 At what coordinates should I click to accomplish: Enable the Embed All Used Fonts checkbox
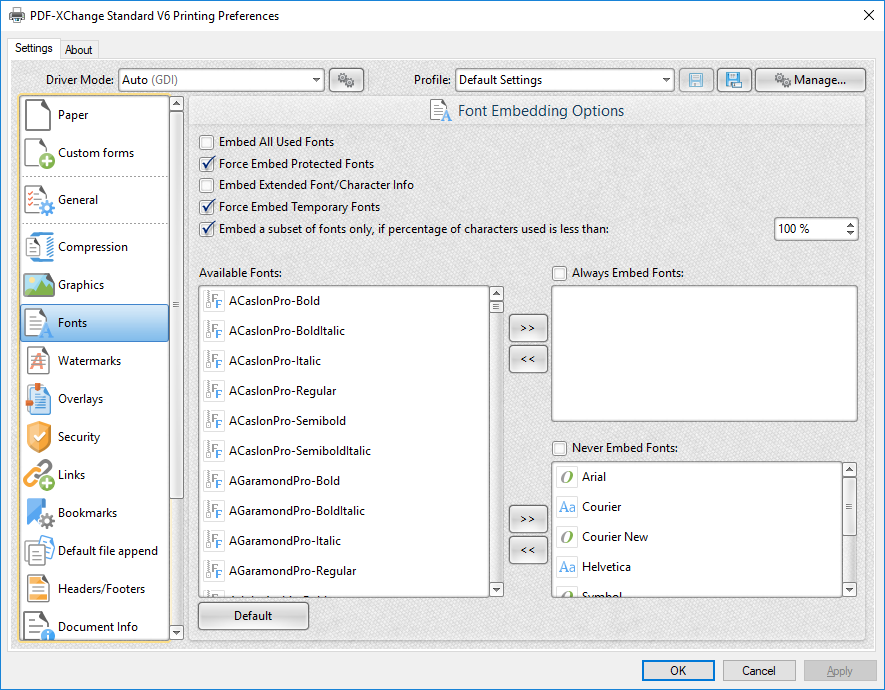point(207,142)
